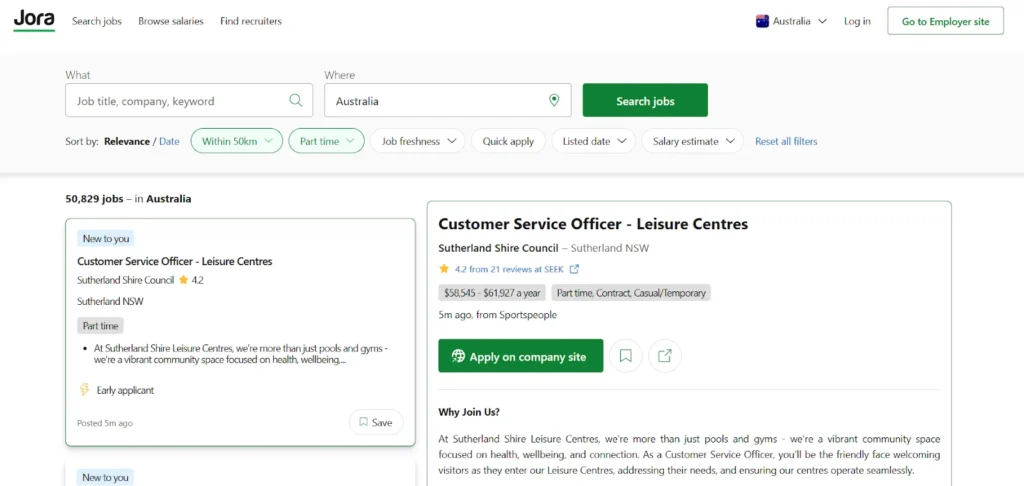The width and height of the screenshot is (1024, 486).
Task: Click the Part time badge on job card
Action: (x=100, y=325)
